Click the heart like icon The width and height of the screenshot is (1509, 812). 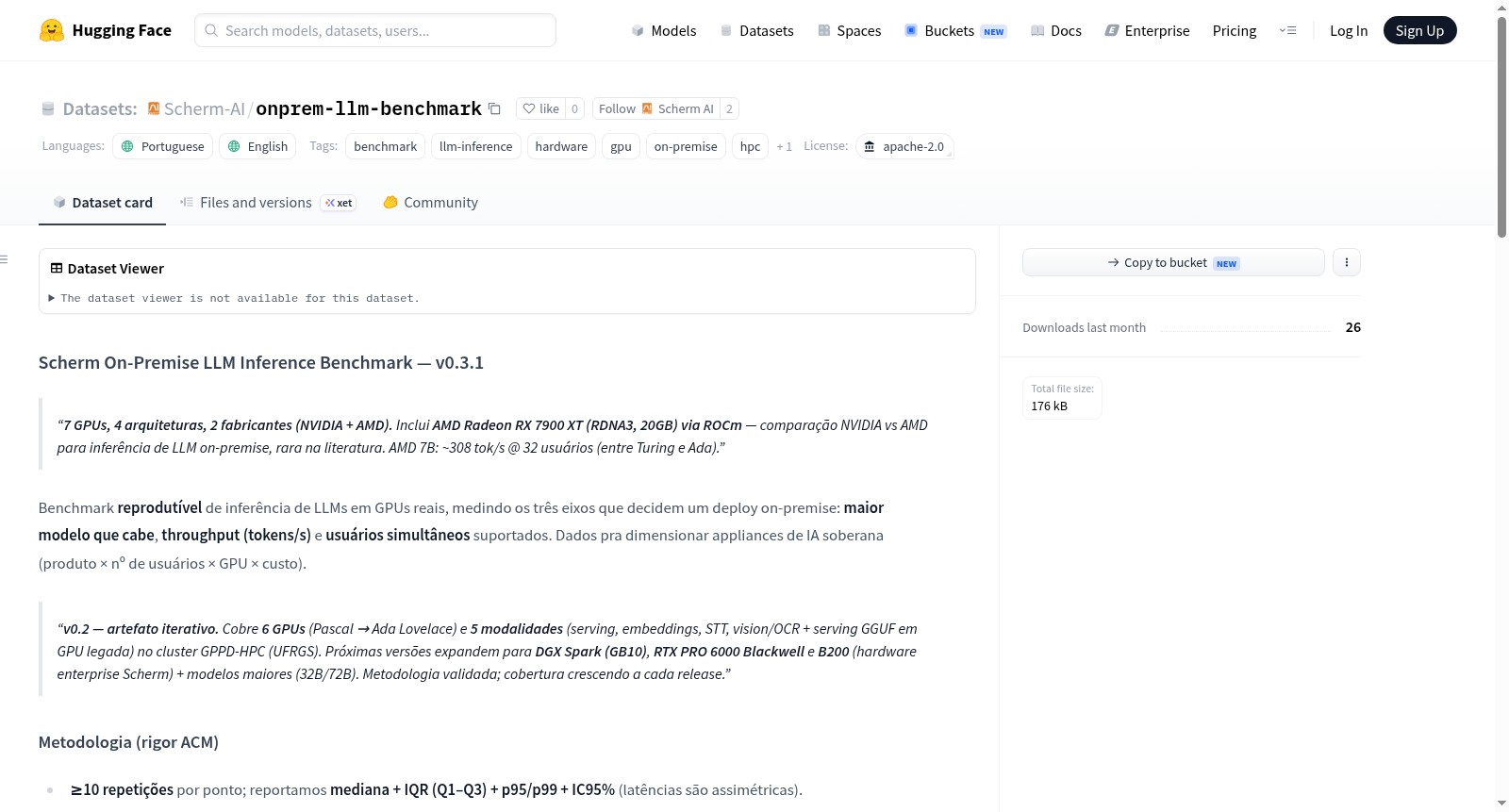(529, 108)
